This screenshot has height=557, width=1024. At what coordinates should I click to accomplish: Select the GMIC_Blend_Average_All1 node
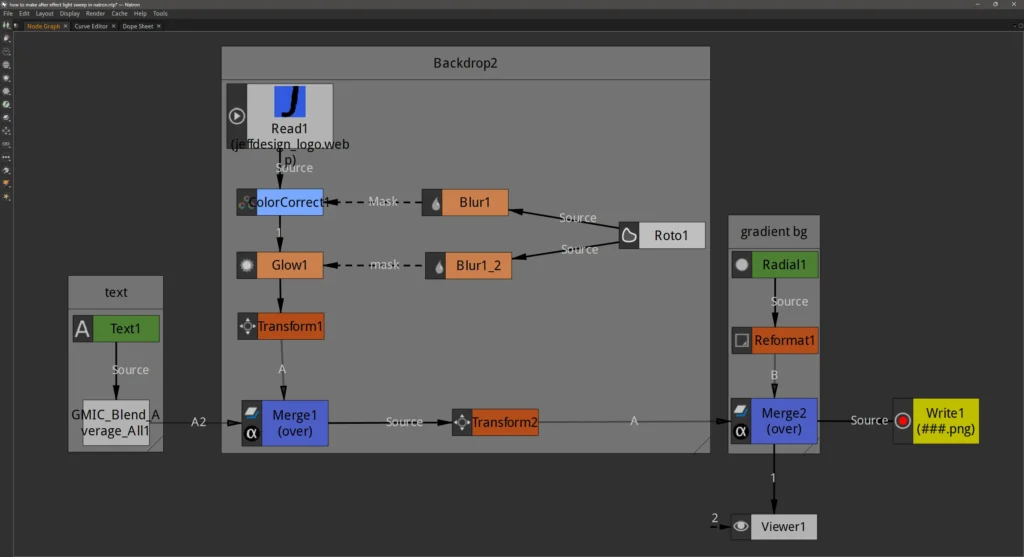[116, 424]
